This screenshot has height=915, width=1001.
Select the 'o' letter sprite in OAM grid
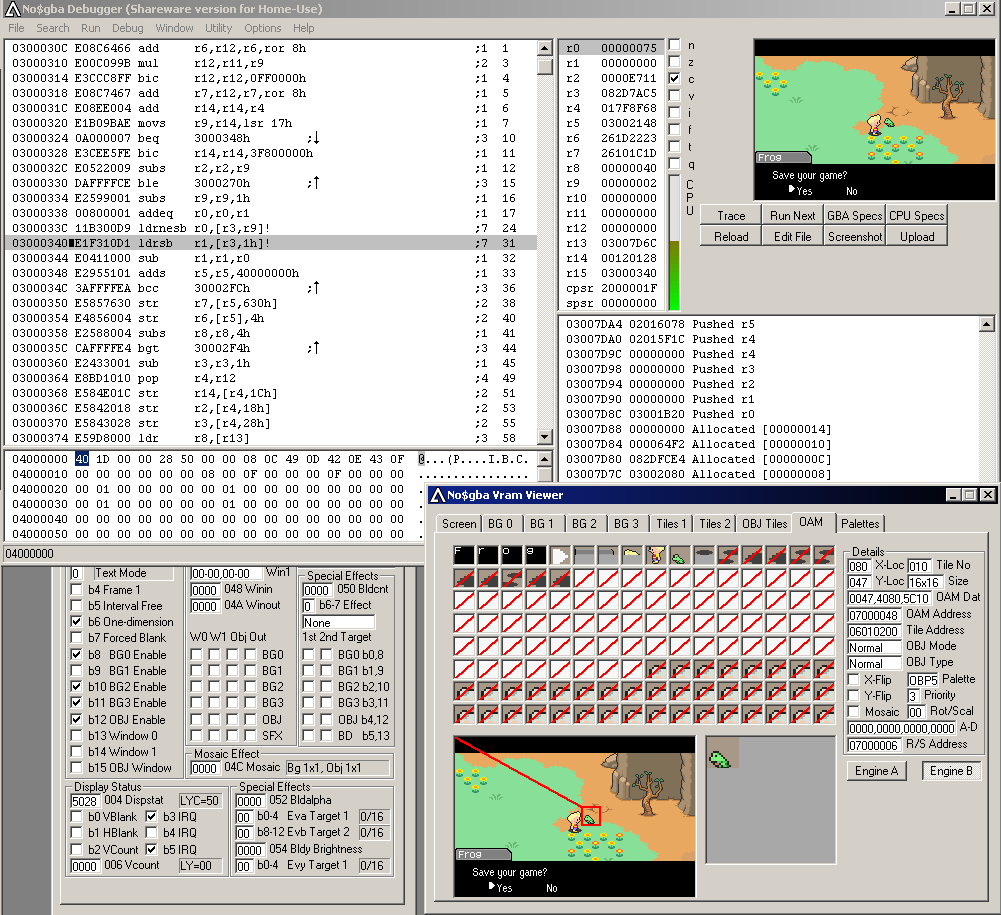pos(512,555)
